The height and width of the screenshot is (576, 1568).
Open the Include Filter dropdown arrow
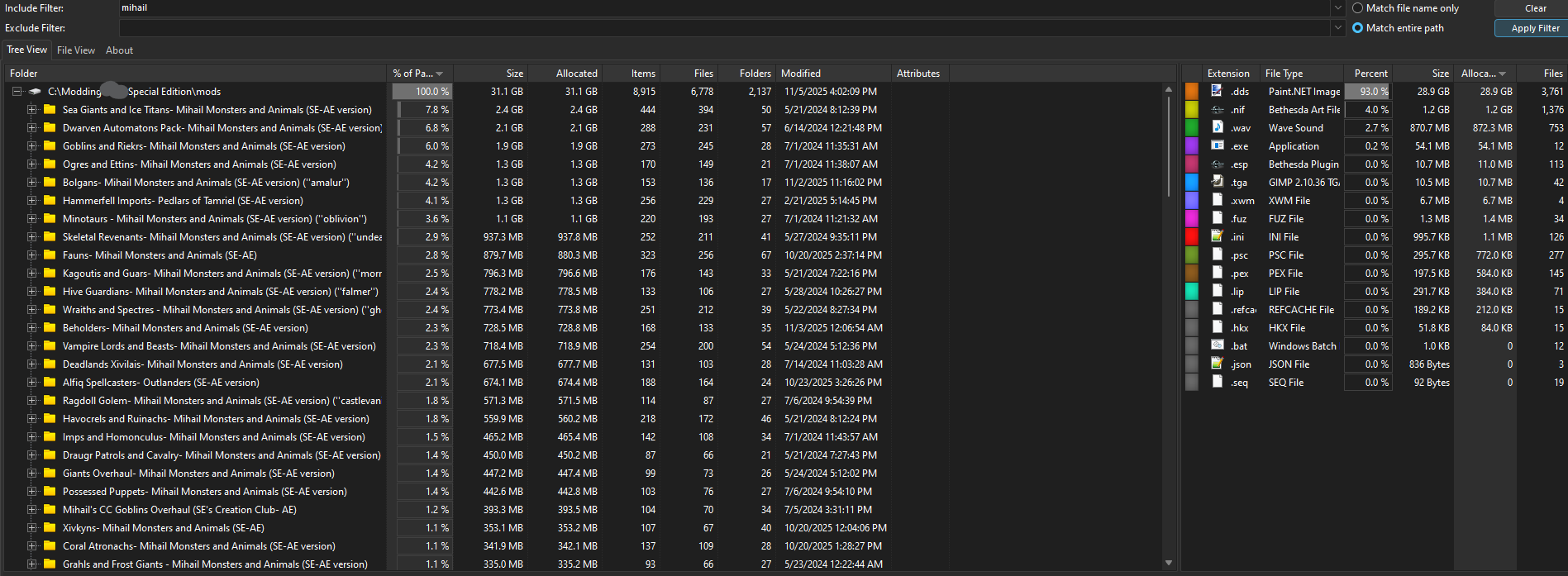pos(1337,8)
